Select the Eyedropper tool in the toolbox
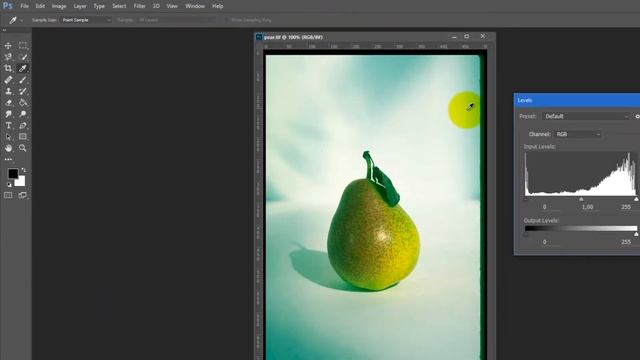The width and height of the screenshot is (640, 360). (x=23, y=68)
